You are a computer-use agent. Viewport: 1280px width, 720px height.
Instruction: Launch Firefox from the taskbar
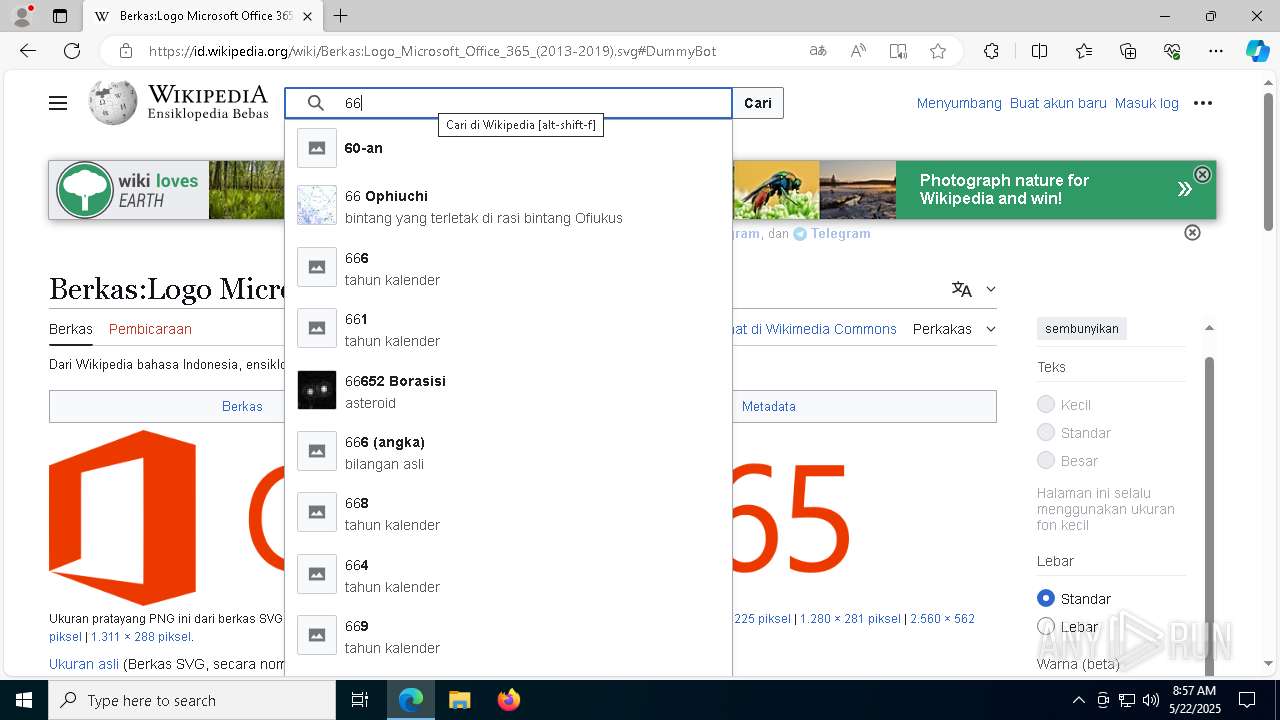tap(508, 700)
